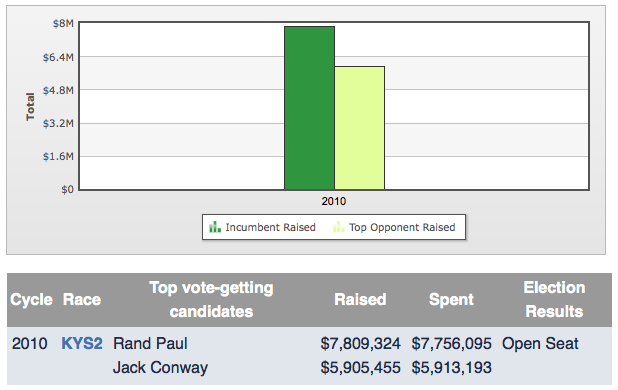618x390 pixels.
Task: Click the Top vote-getting candidates header
Action: point(211,300)
